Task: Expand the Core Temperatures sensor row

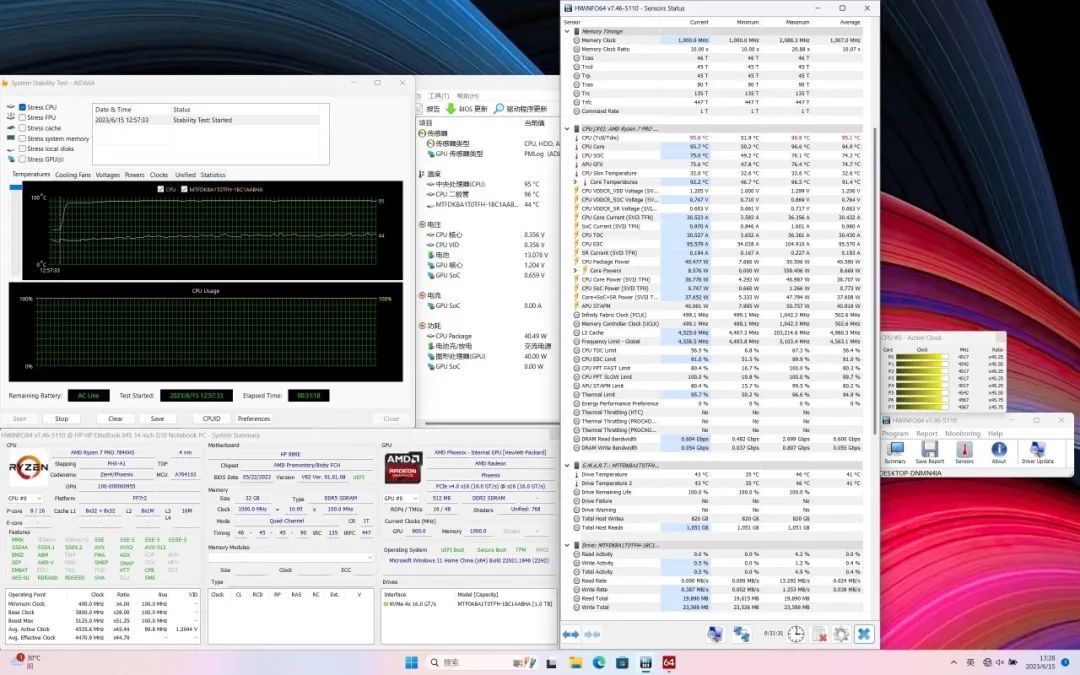Action: 576,182
